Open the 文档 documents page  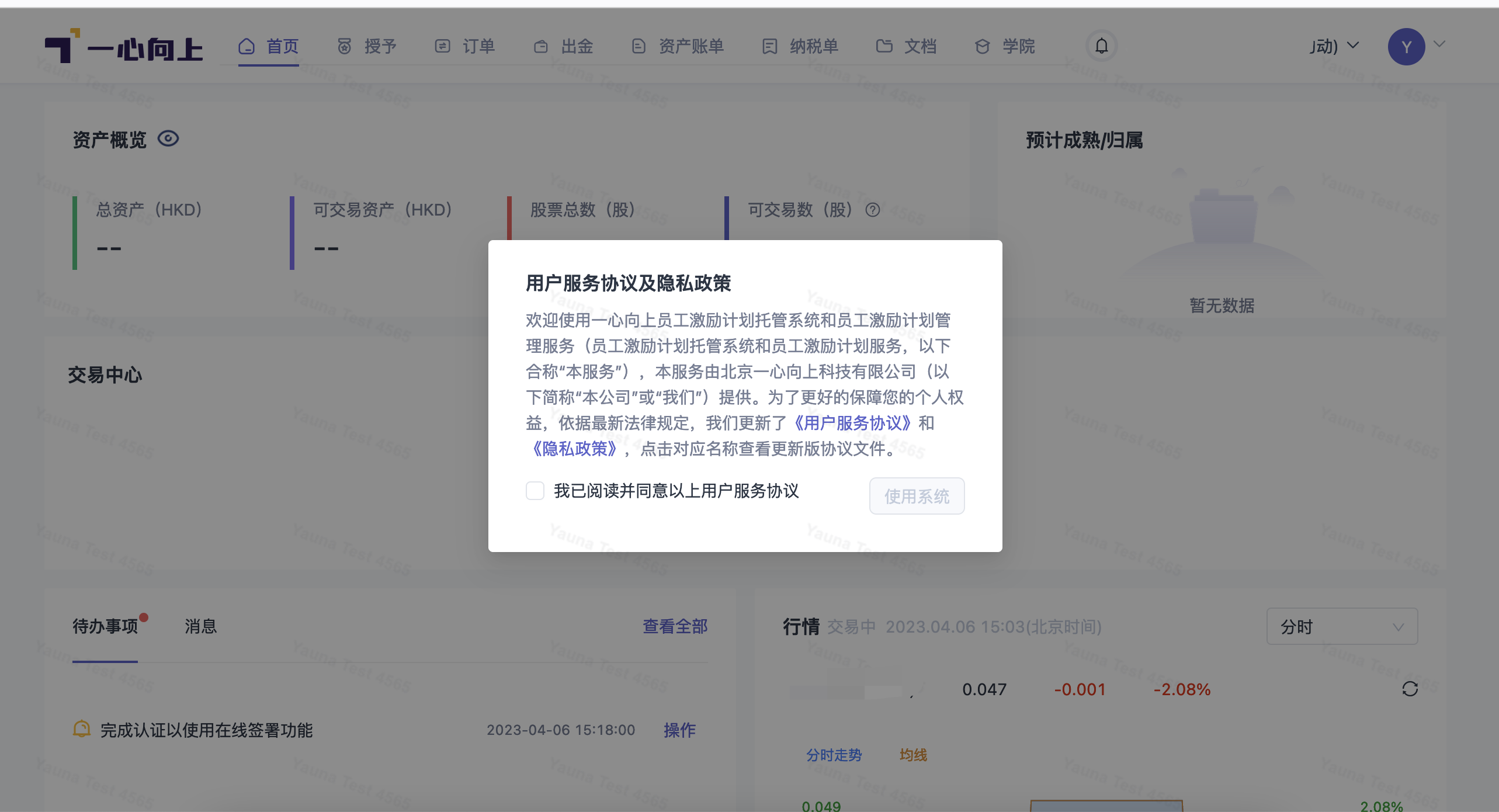(907, 46)
